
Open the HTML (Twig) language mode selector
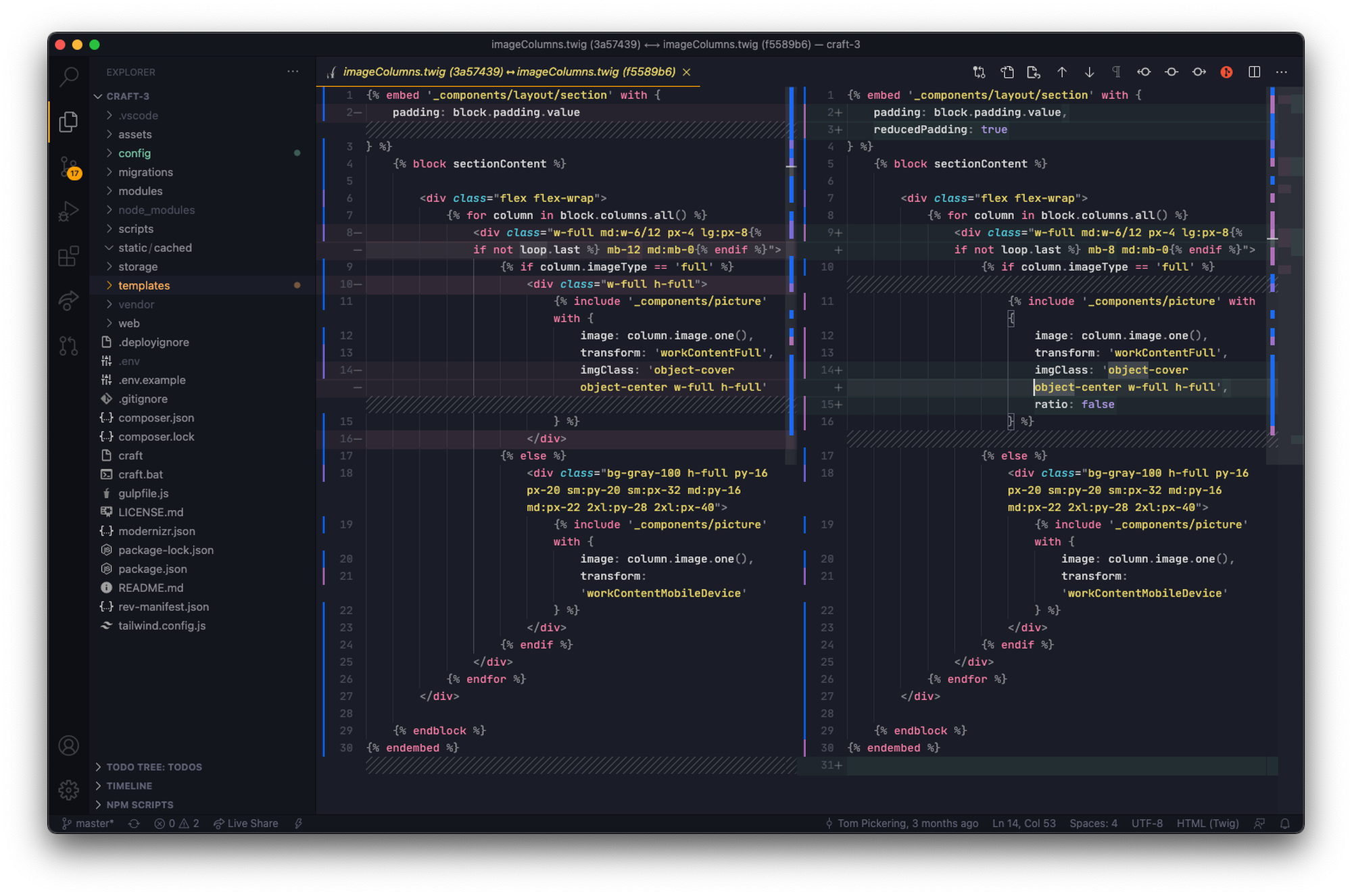[1208, 823]
